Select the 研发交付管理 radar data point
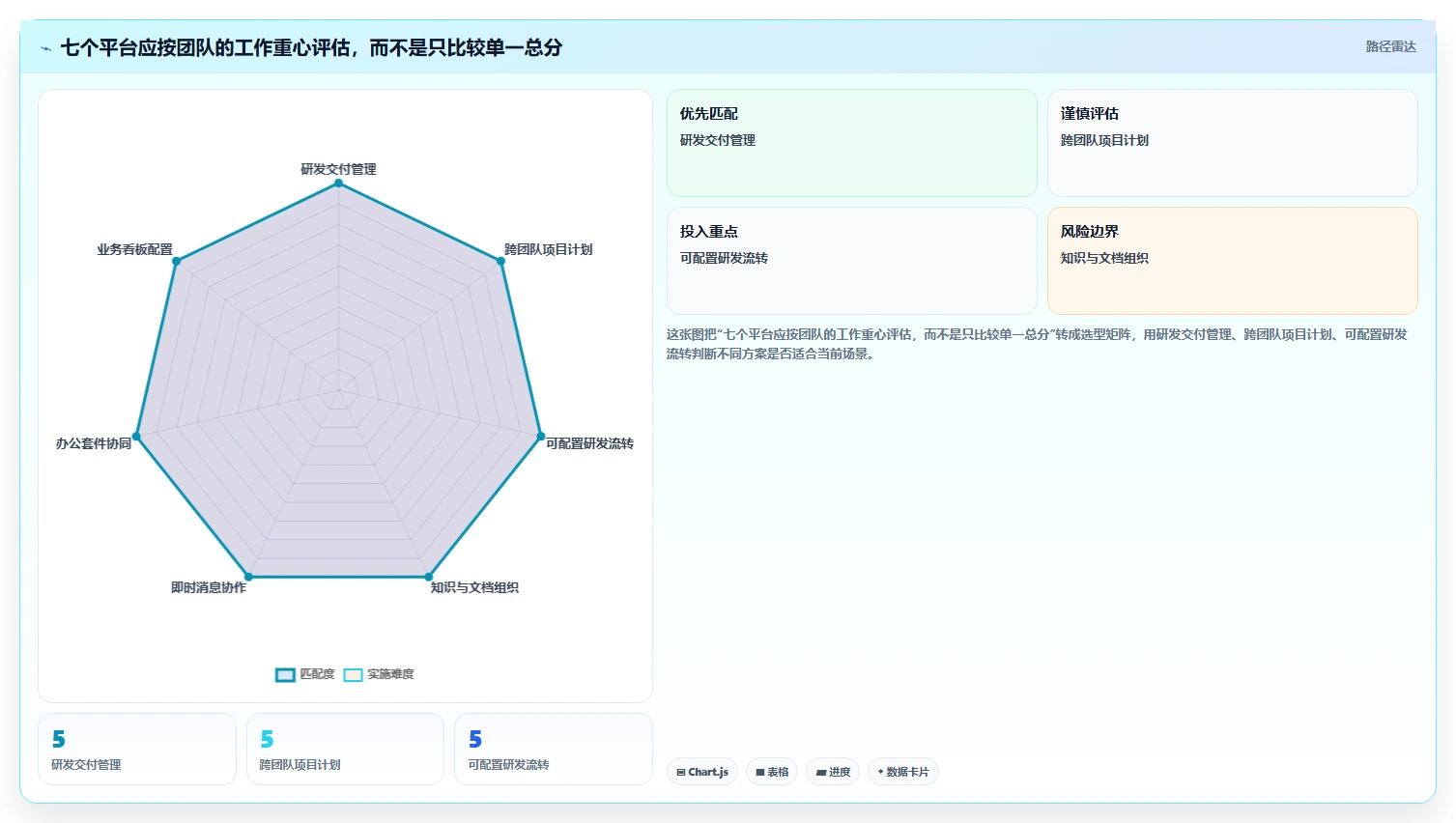The height and width of the screenshot is (823, 1456). click(338, 183)
